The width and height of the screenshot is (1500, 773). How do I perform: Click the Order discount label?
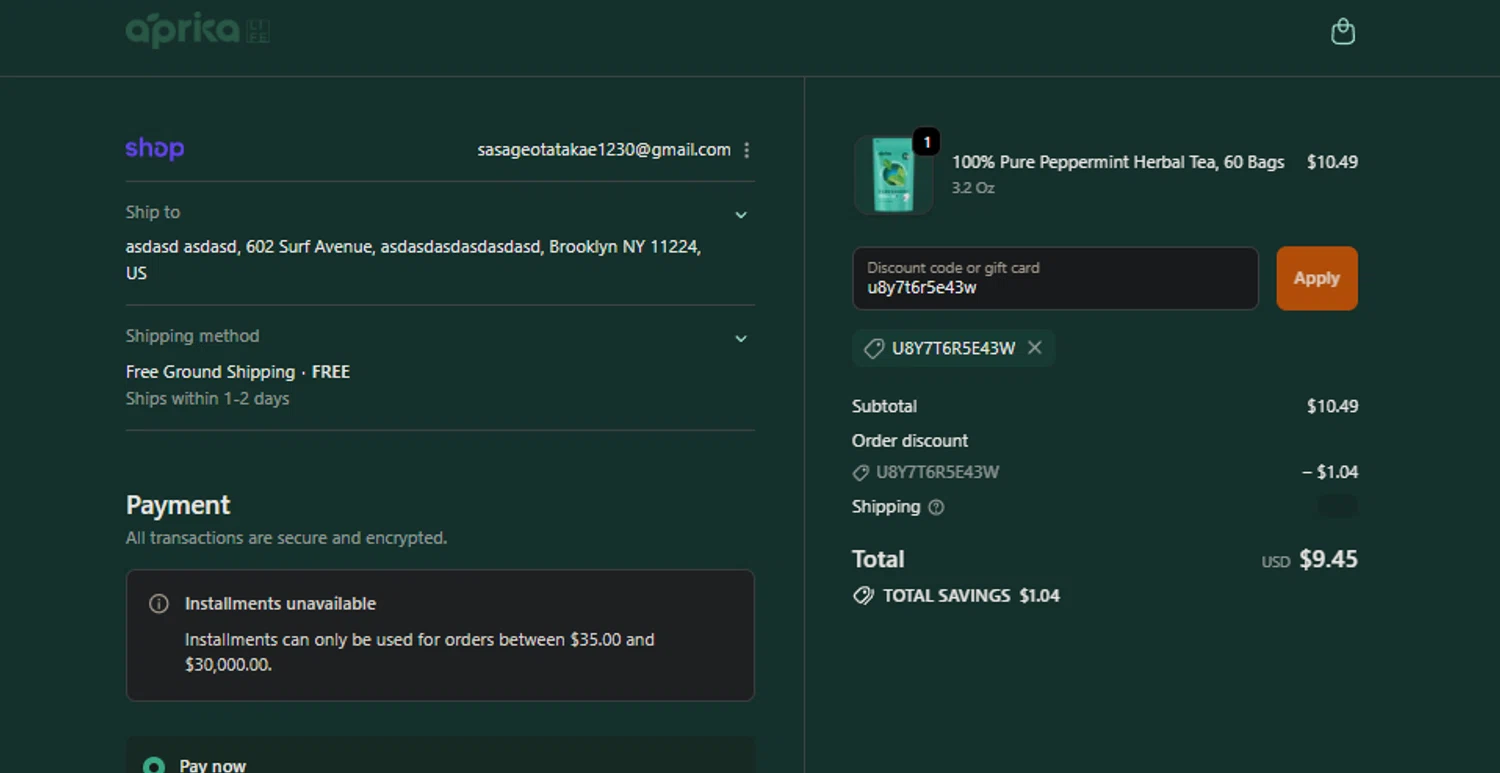click(x=910, y=441)
